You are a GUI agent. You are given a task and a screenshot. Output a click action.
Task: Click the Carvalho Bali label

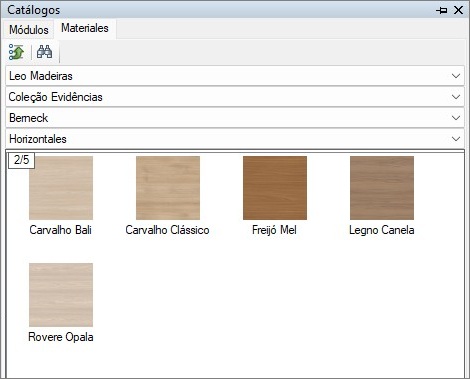tap(61, 230)
